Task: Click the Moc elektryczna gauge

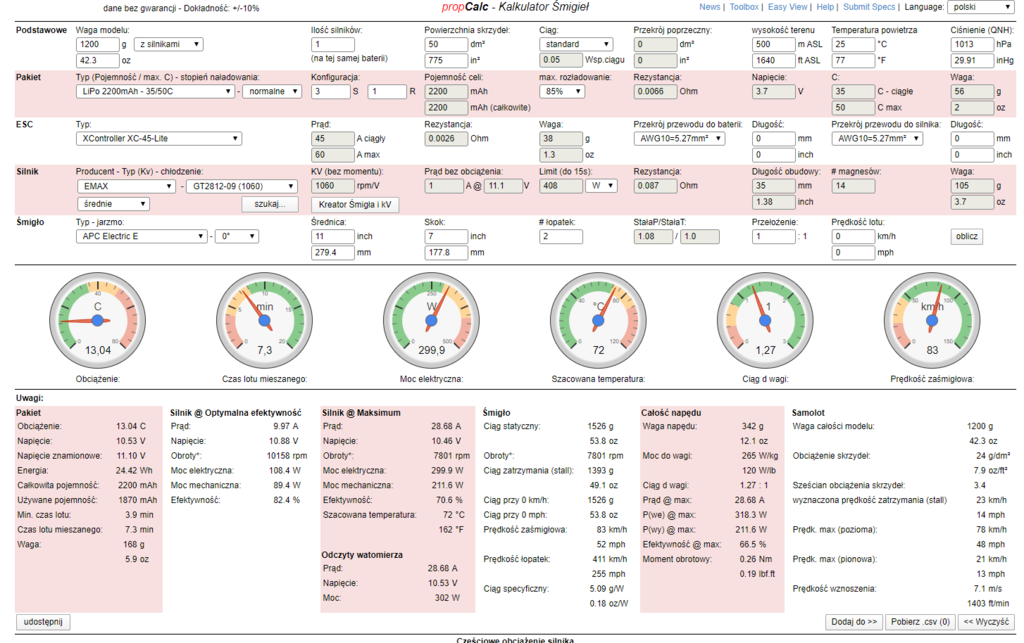Action: pyautogui.click(x=432, y=319)
